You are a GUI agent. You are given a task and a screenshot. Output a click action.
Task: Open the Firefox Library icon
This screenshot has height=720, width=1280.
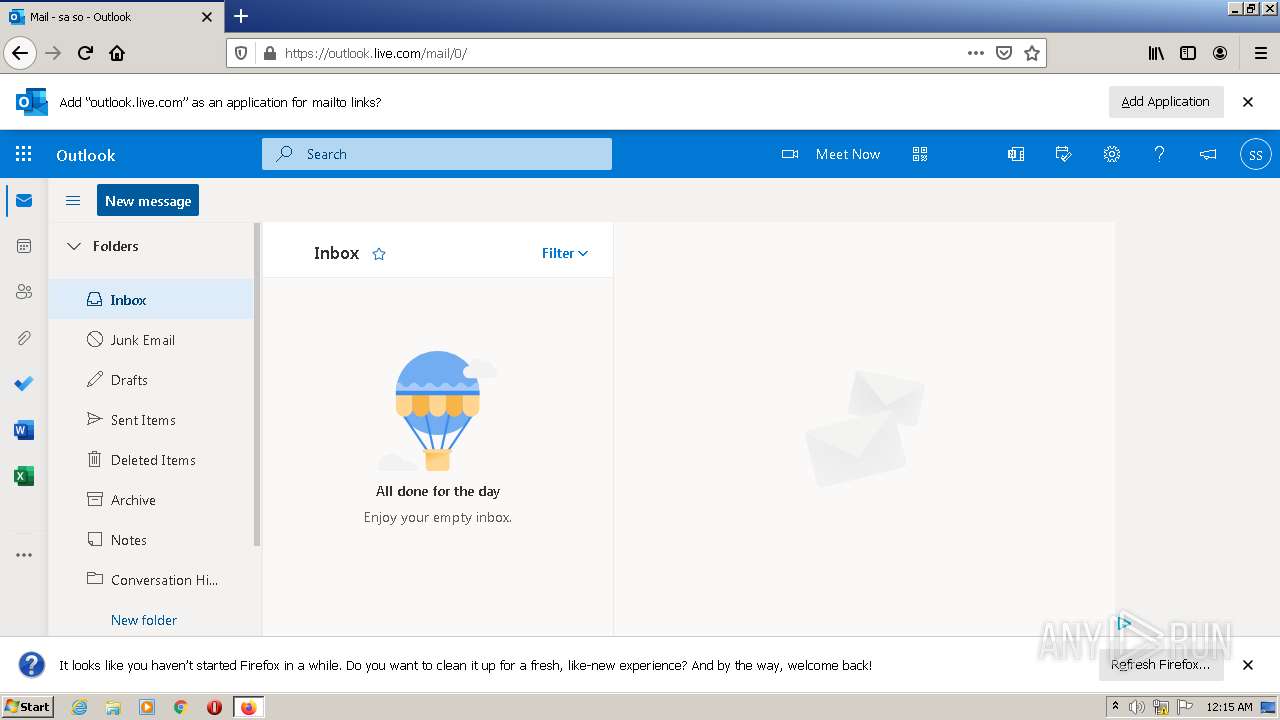[1156, 53]
